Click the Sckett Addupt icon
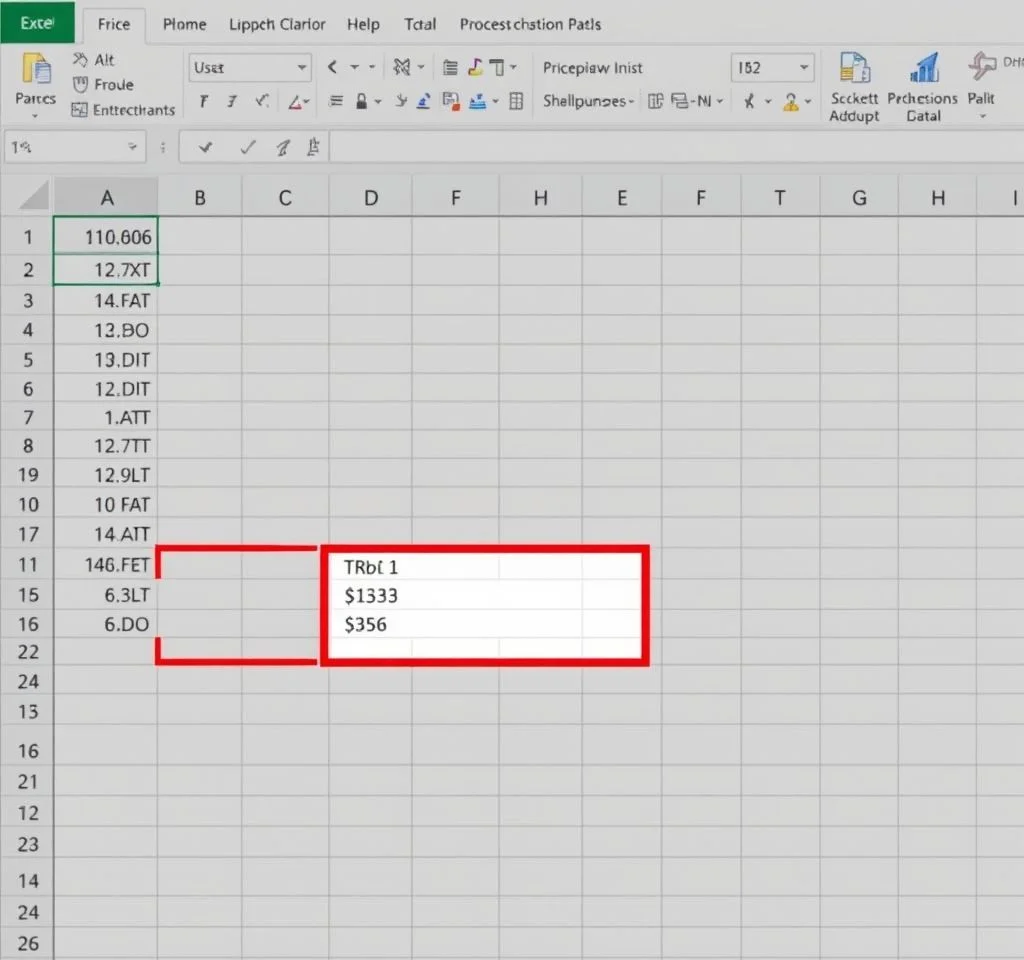The image size is (1024, 960). point(854,69)
